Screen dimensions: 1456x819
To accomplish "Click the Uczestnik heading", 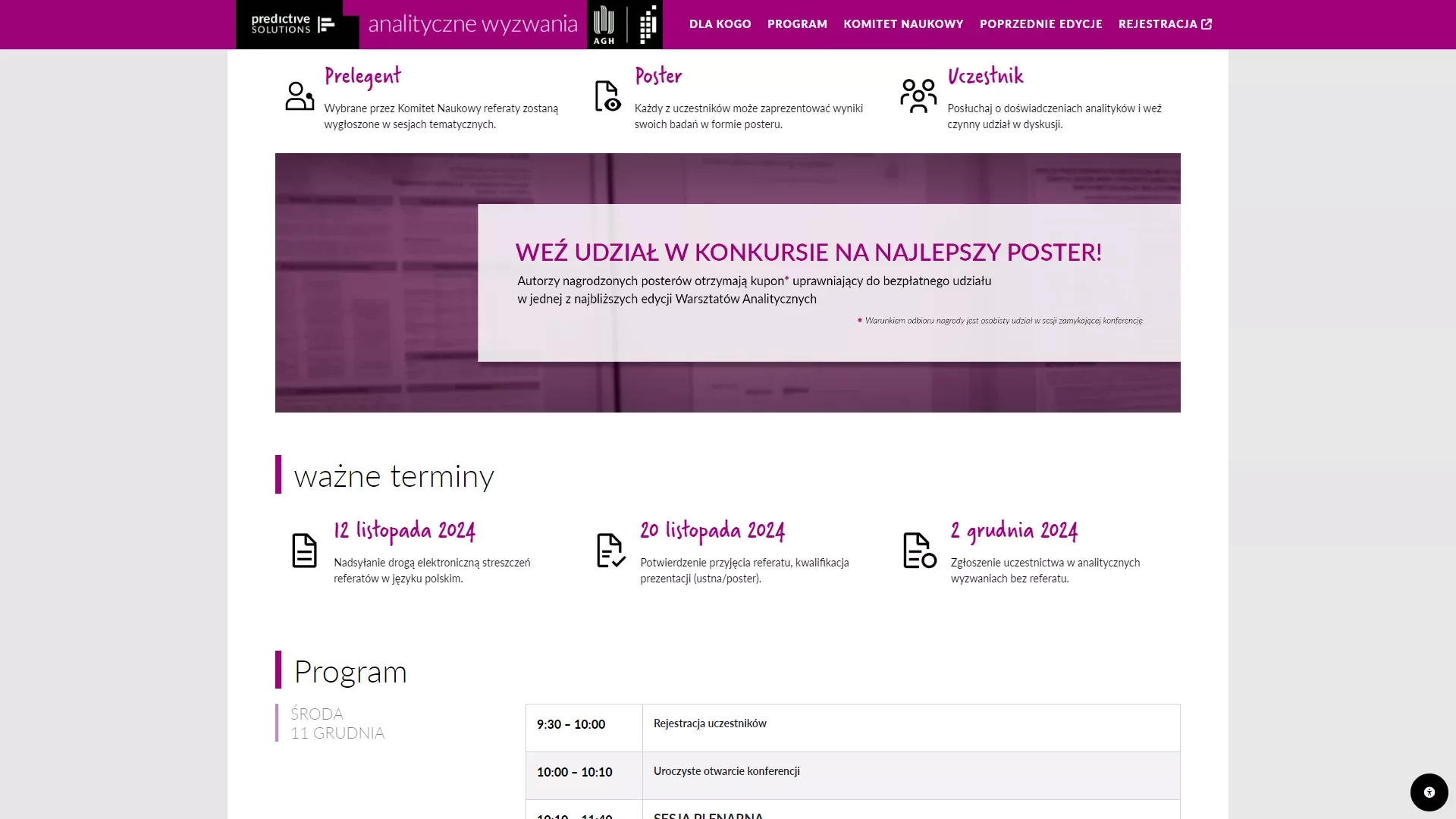I will pyautogui.click(x=985, y=76).
